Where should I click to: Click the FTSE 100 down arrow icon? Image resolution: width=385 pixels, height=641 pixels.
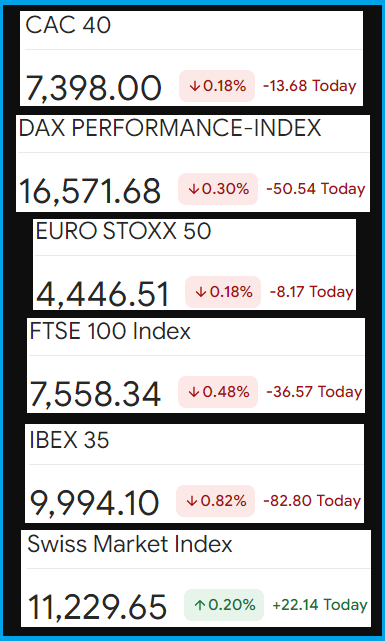pyautogui.click(x=194, y=392)
